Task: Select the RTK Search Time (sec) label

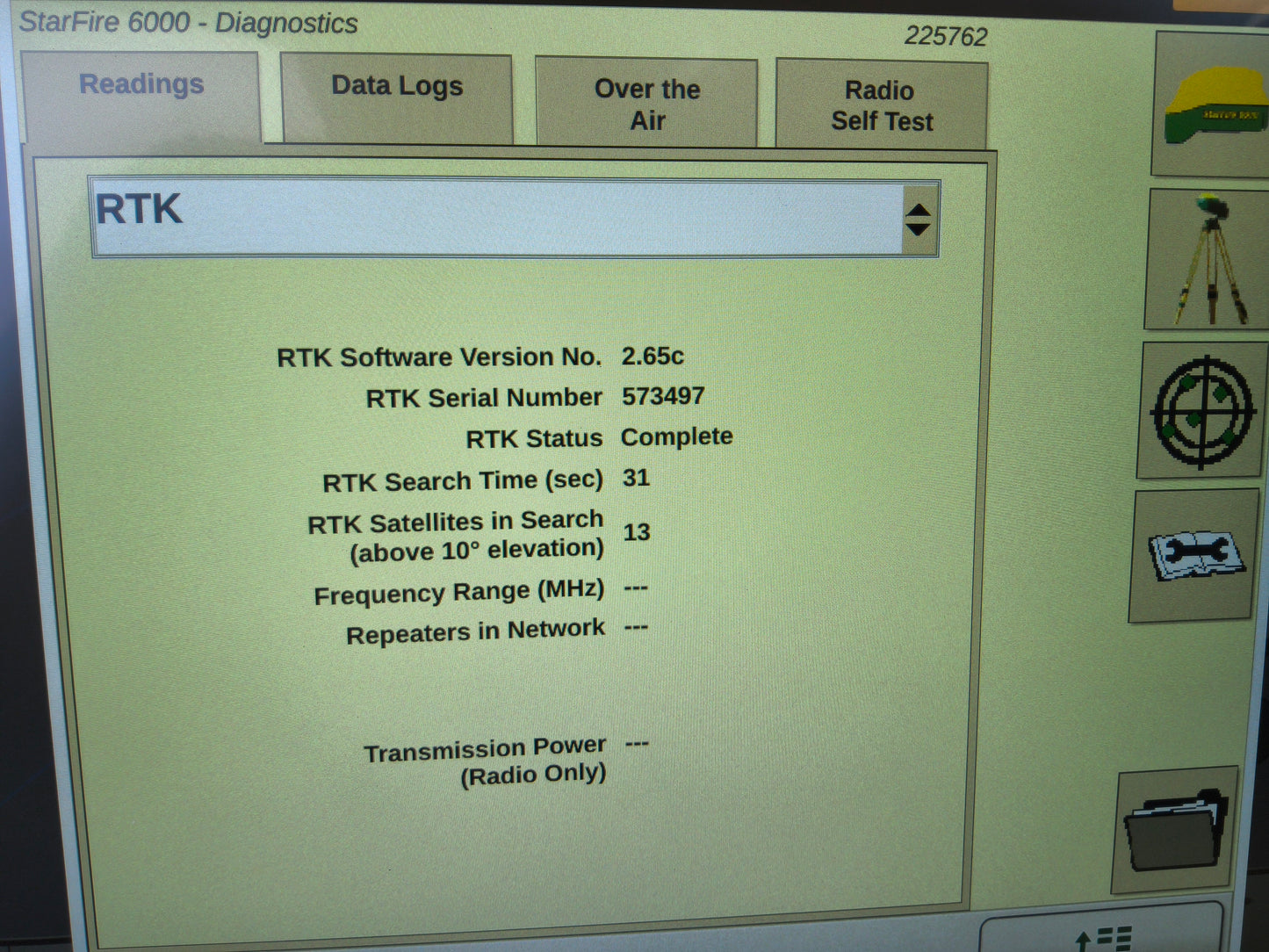Action: click(463, 481)
